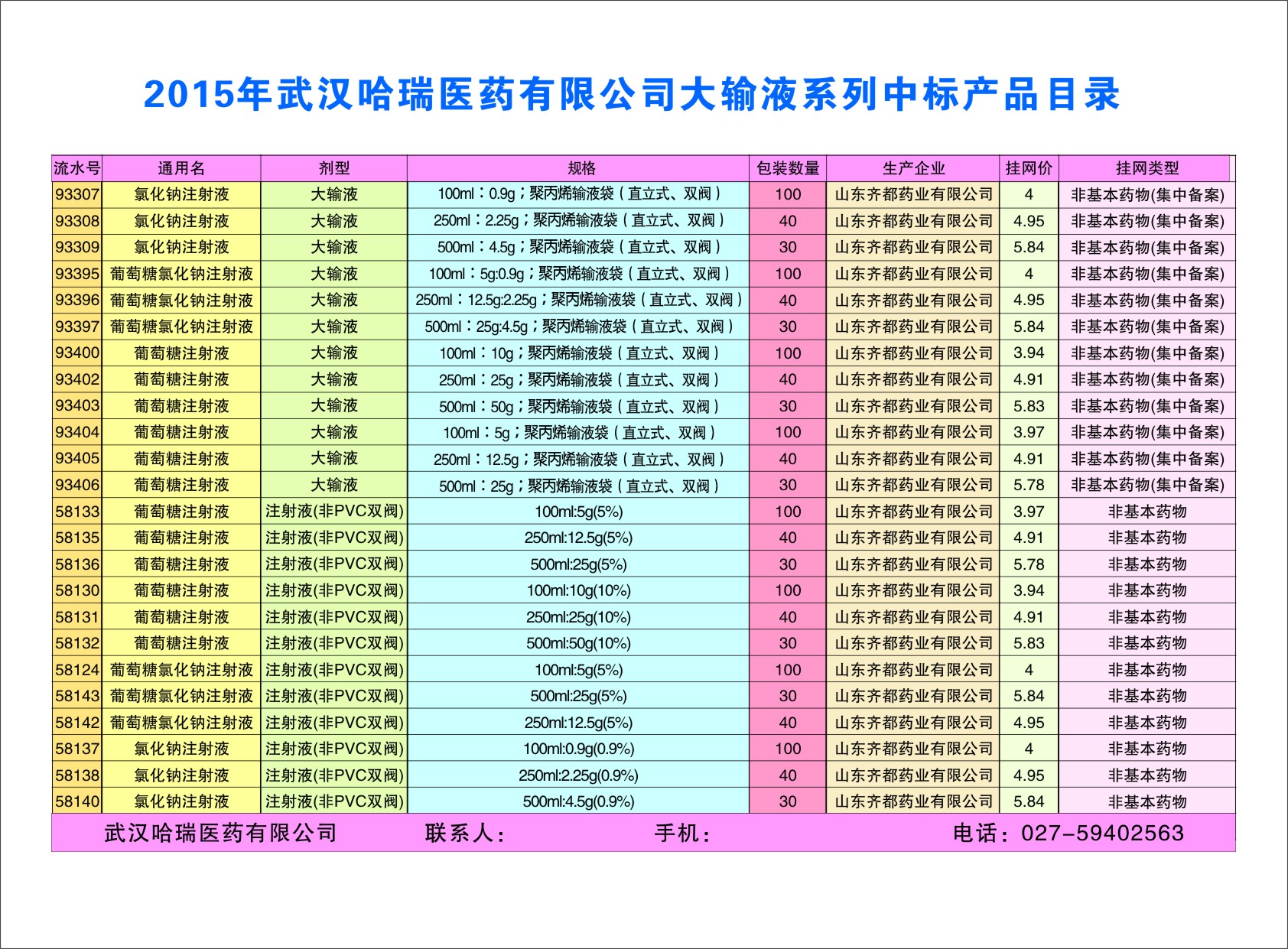Image resolution: width=1288 pixels, height=949 pixels.
Task: Click phone number '电话：027-59402563'
Action: (x=1068, y=833)
